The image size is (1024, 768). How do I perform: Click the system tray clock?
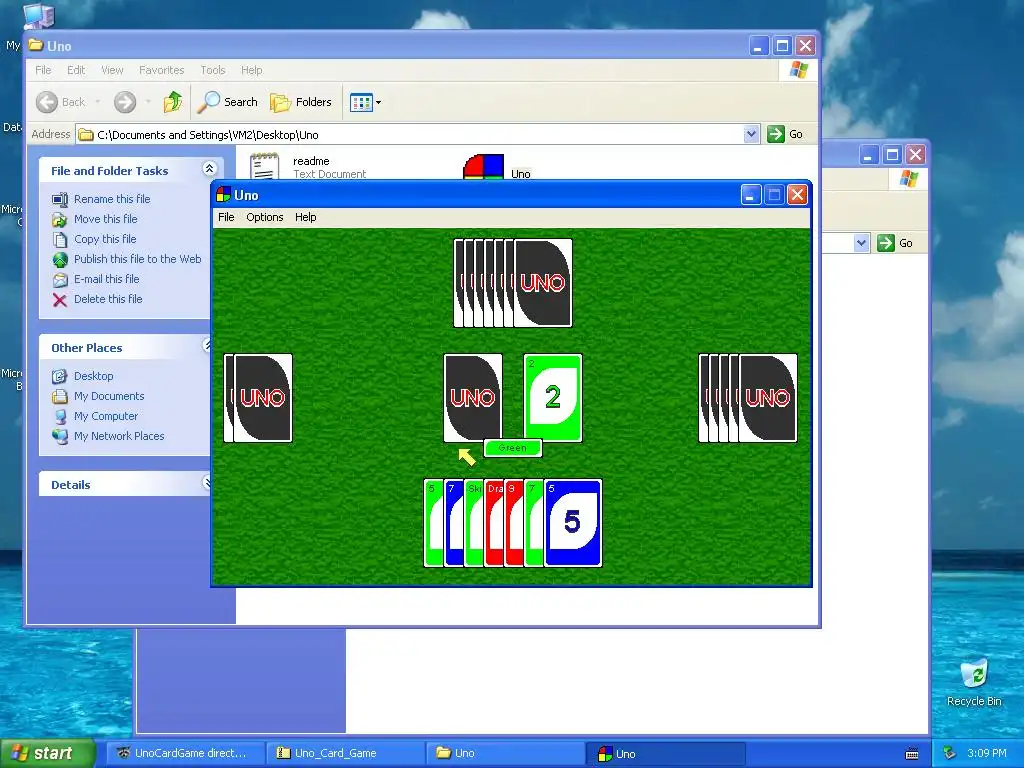[987, 753]
